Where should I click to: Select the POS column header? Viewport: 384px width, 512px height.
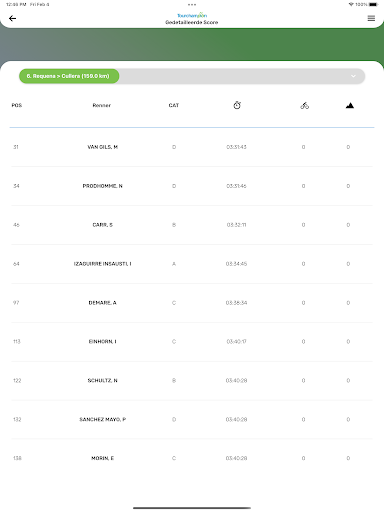tap(17, 105)
